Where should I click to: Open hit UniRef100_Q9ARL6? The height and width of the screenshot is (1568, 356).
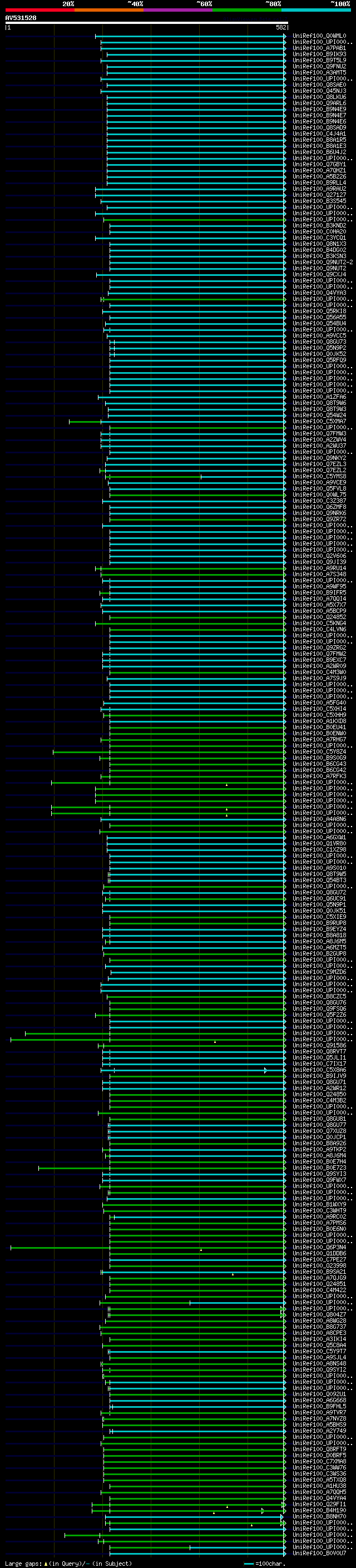pyautogui.click(x=319, y=103)
